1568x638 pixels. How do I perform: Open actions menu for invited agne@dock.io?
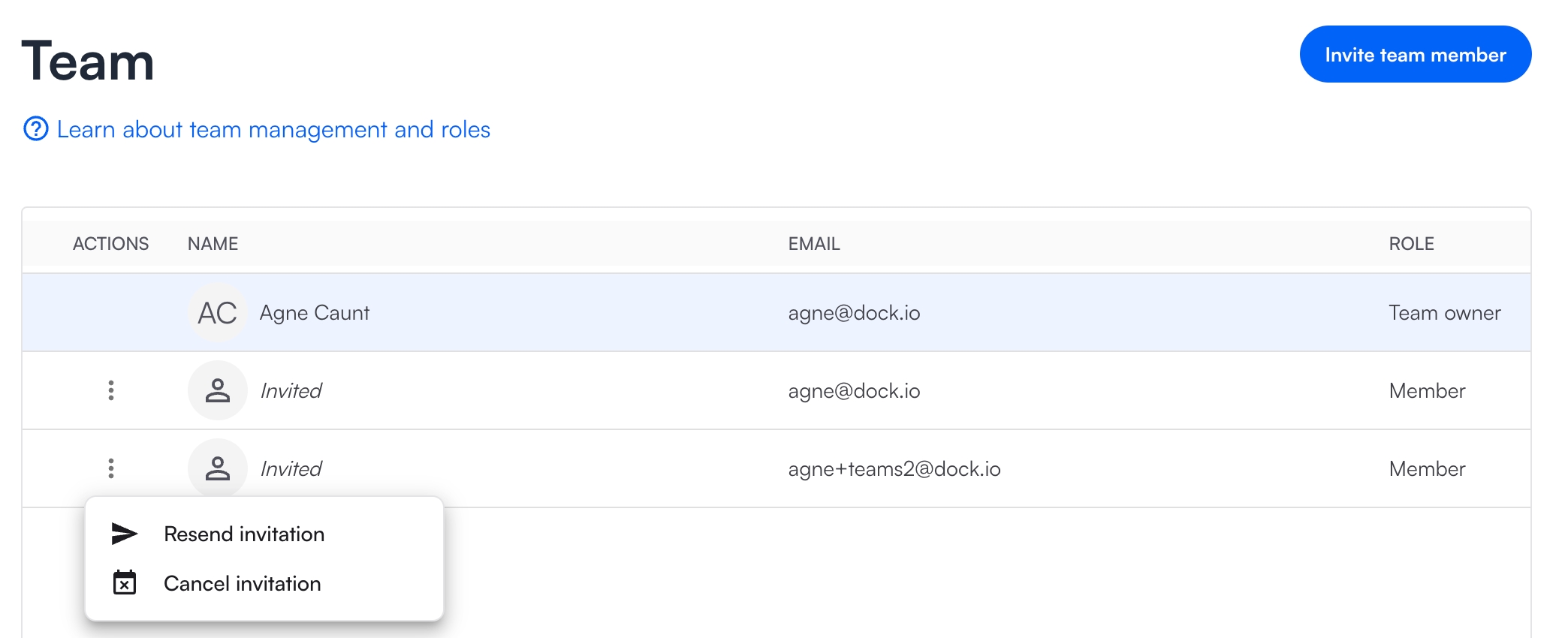pyautogui.click(x=111, y=390)
